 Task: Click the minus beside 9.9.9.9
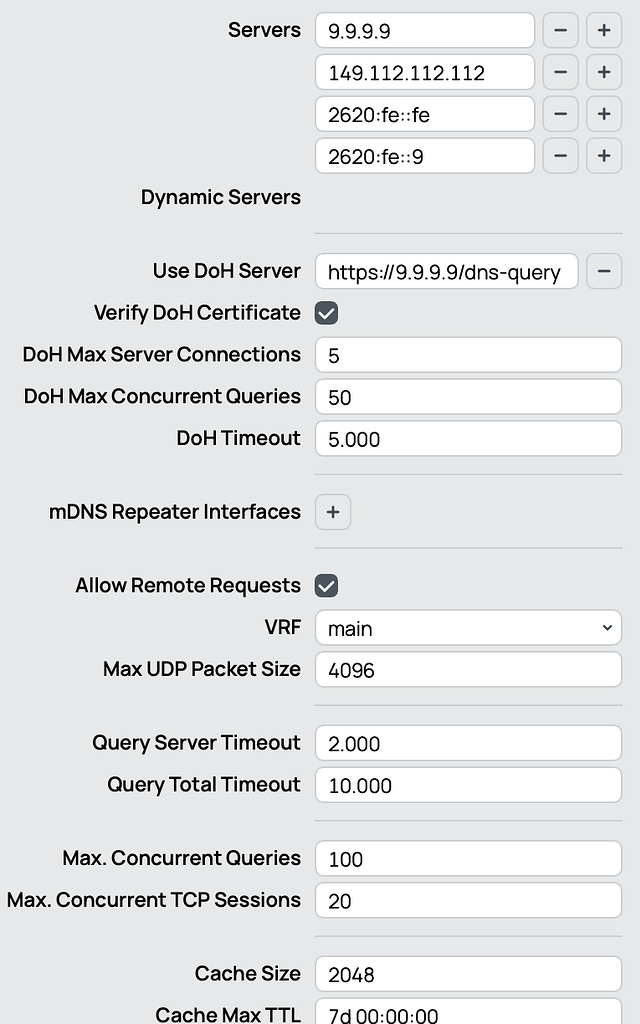(560, 30)
